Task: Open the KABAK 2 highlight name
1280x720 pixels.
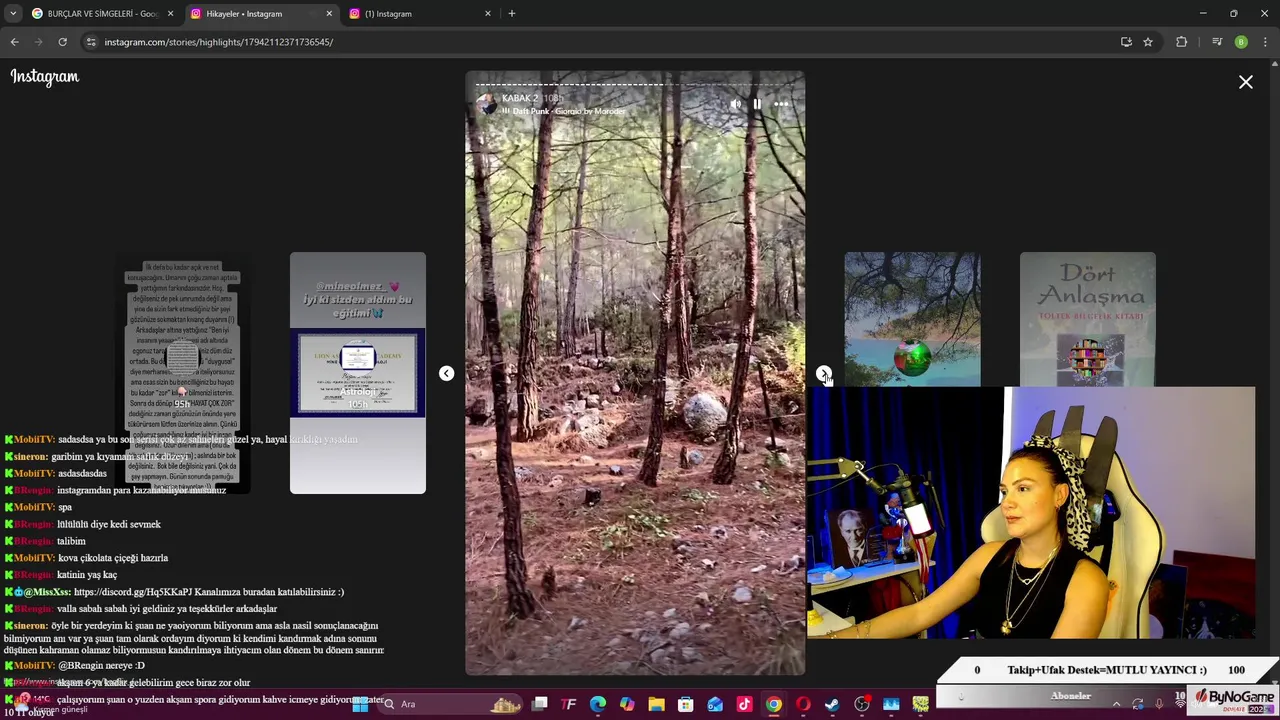Action: [520, 98]
